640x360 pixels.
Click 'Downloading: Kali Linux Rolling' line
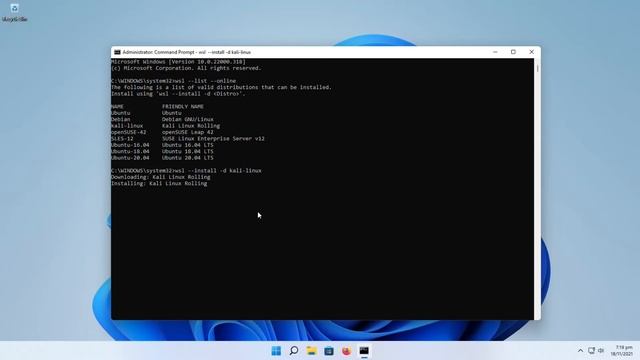click(161, 177)
